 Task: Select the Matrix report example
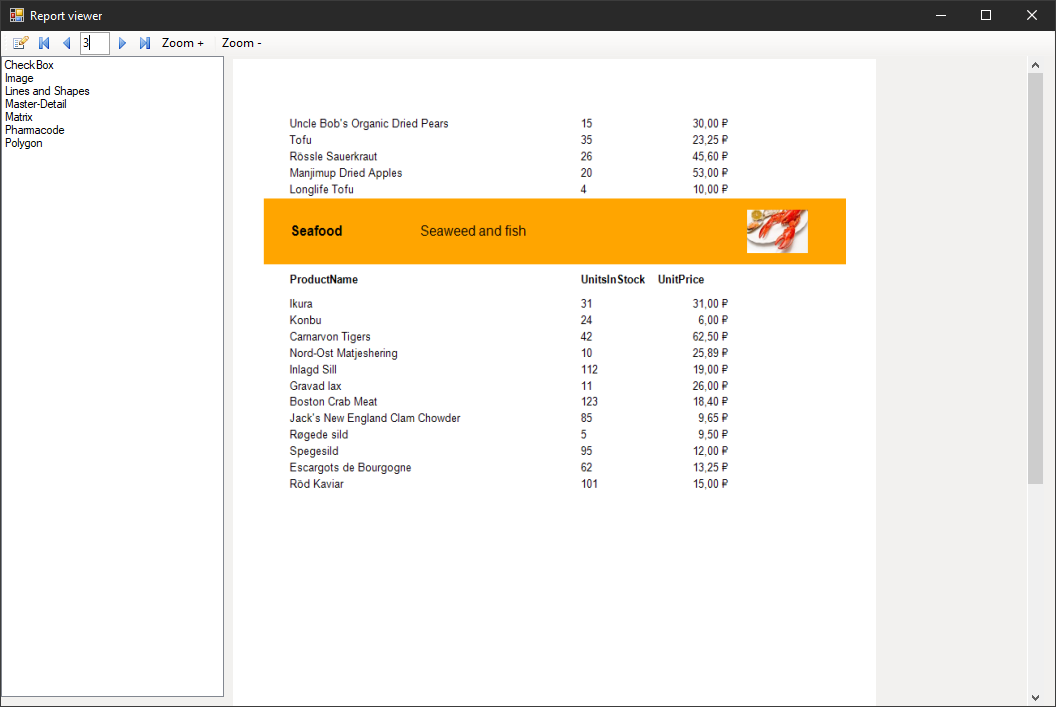[18, 116]
